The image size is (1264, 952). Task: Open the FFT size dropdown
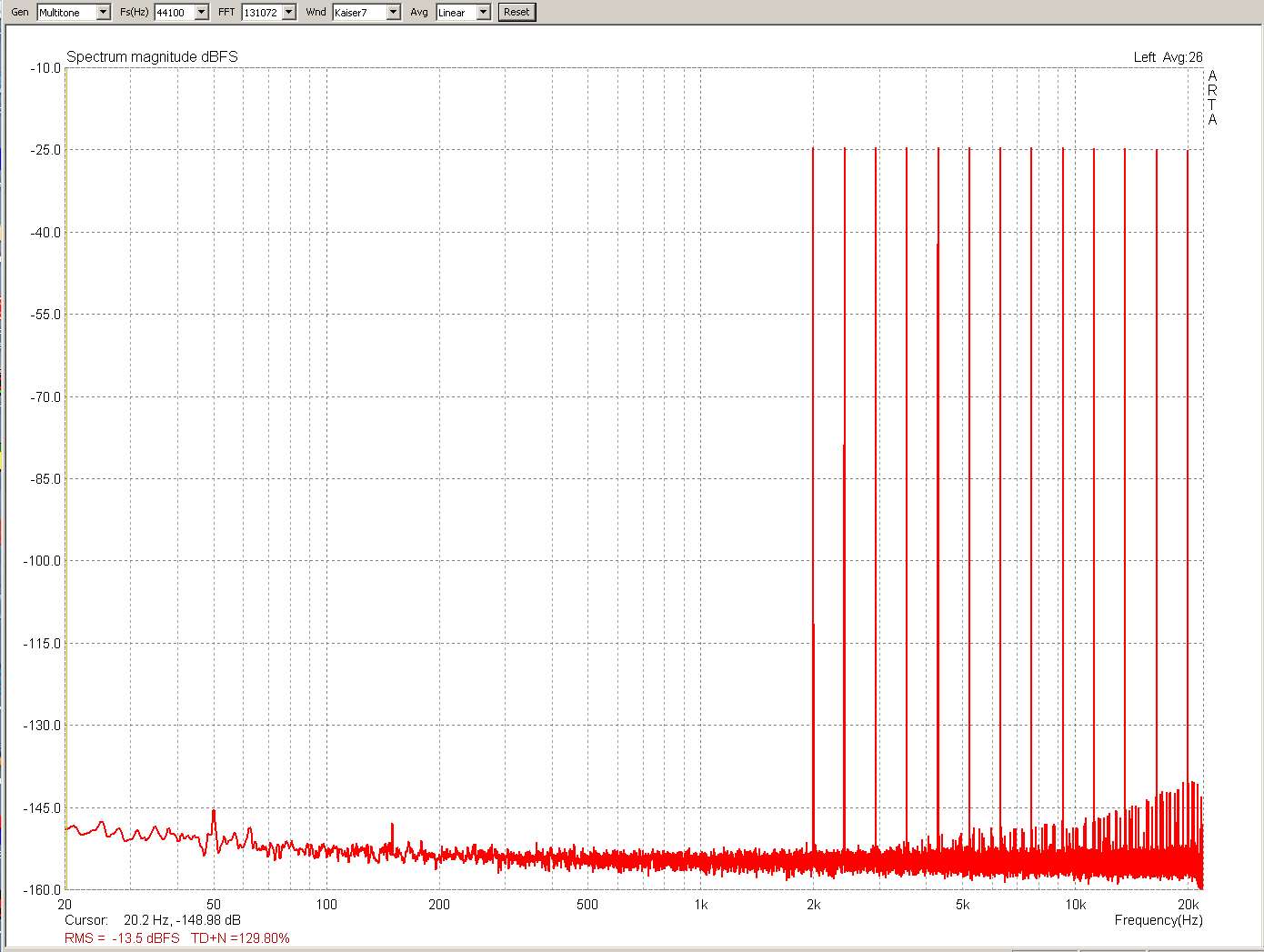tap(289, 12)
